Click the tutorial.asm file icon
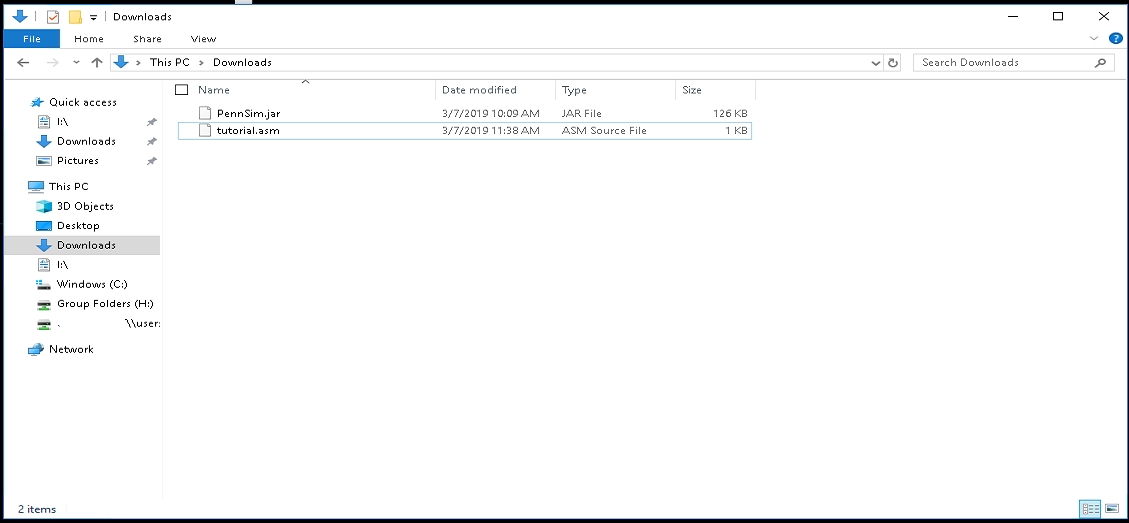This screenshot has height=523, width=1129. pos(204,131)
